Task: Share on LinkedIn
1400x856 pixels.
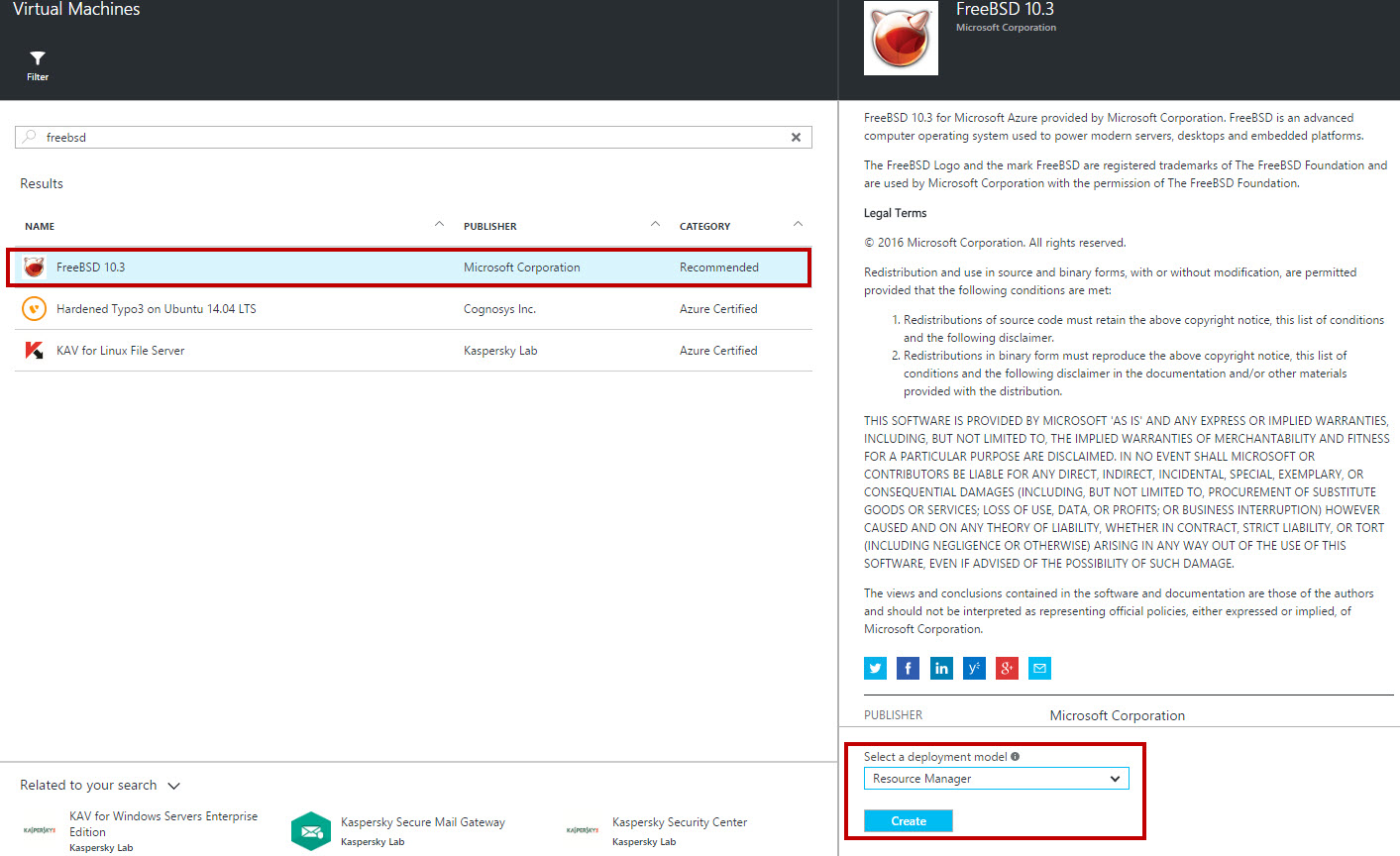Action: point(941,668)
